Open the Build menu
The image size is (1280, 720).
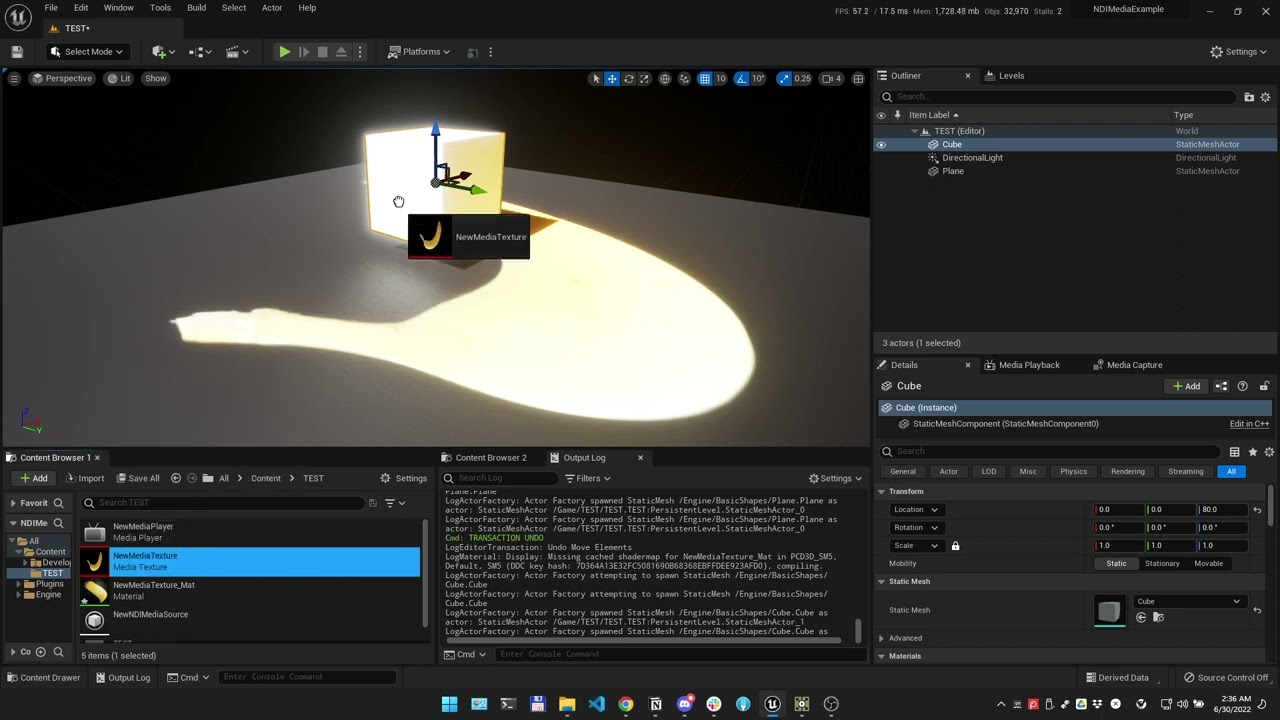196,8
